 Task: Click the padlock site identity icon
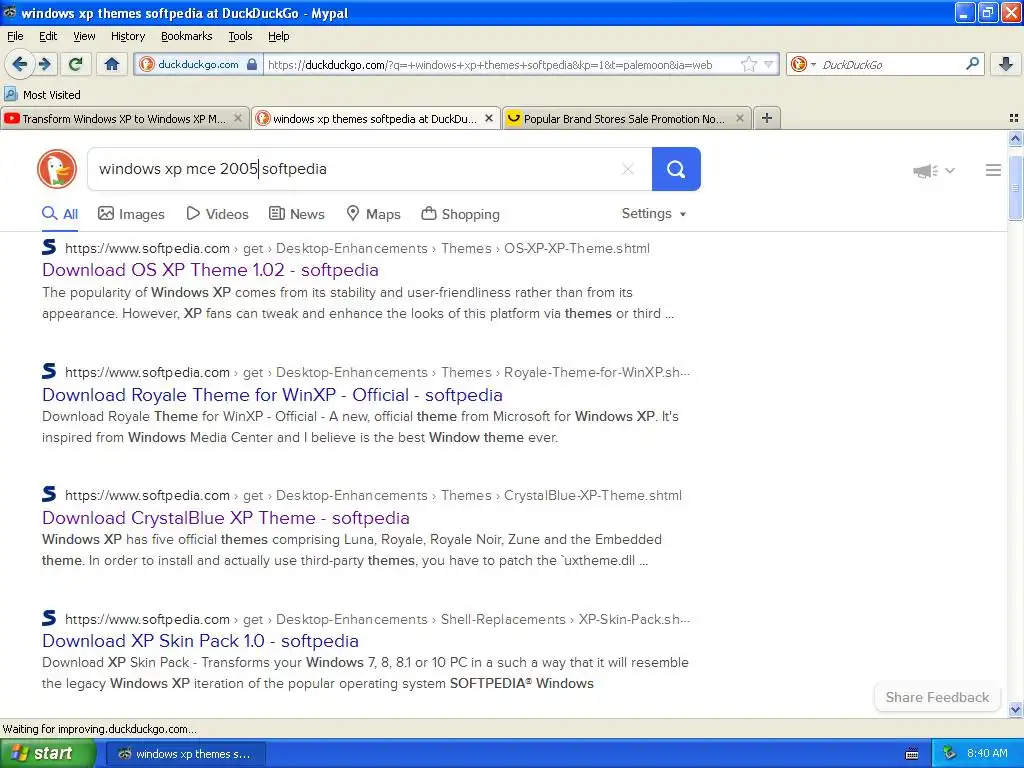252,64
